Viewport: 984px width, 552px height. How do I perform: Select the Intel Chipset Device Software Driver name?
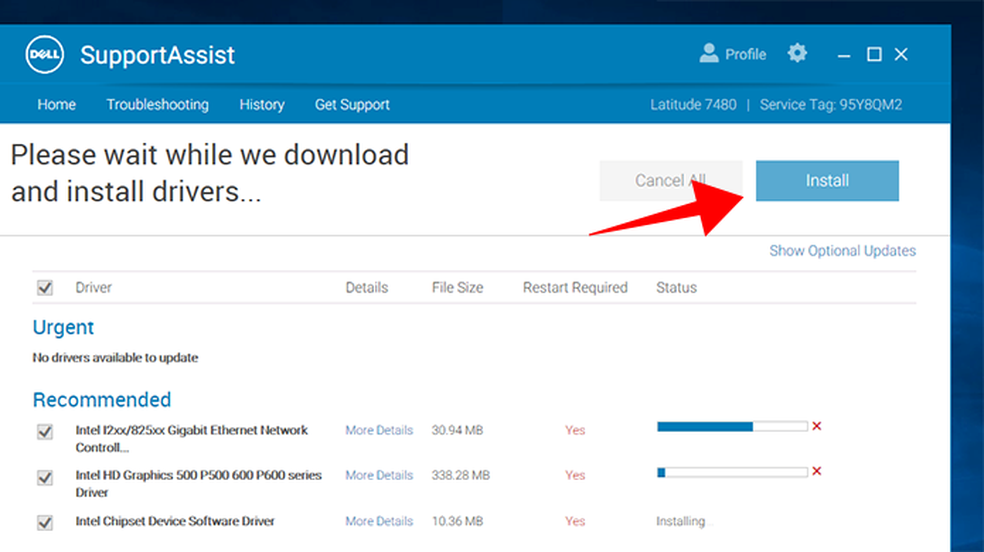click(x=175, y=521)
